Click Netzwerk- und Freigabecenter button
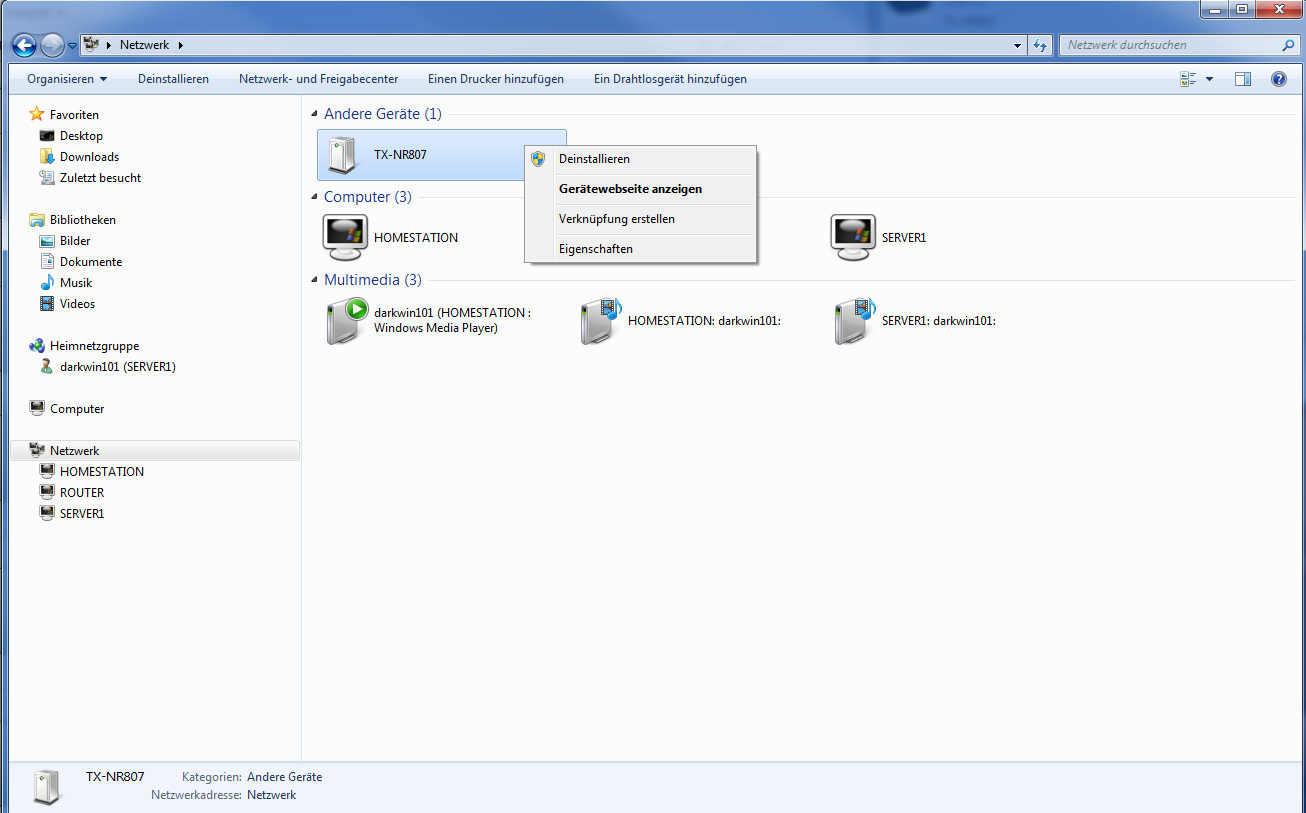The width and height of the screenshot is (1306, 813). (318, 79)
